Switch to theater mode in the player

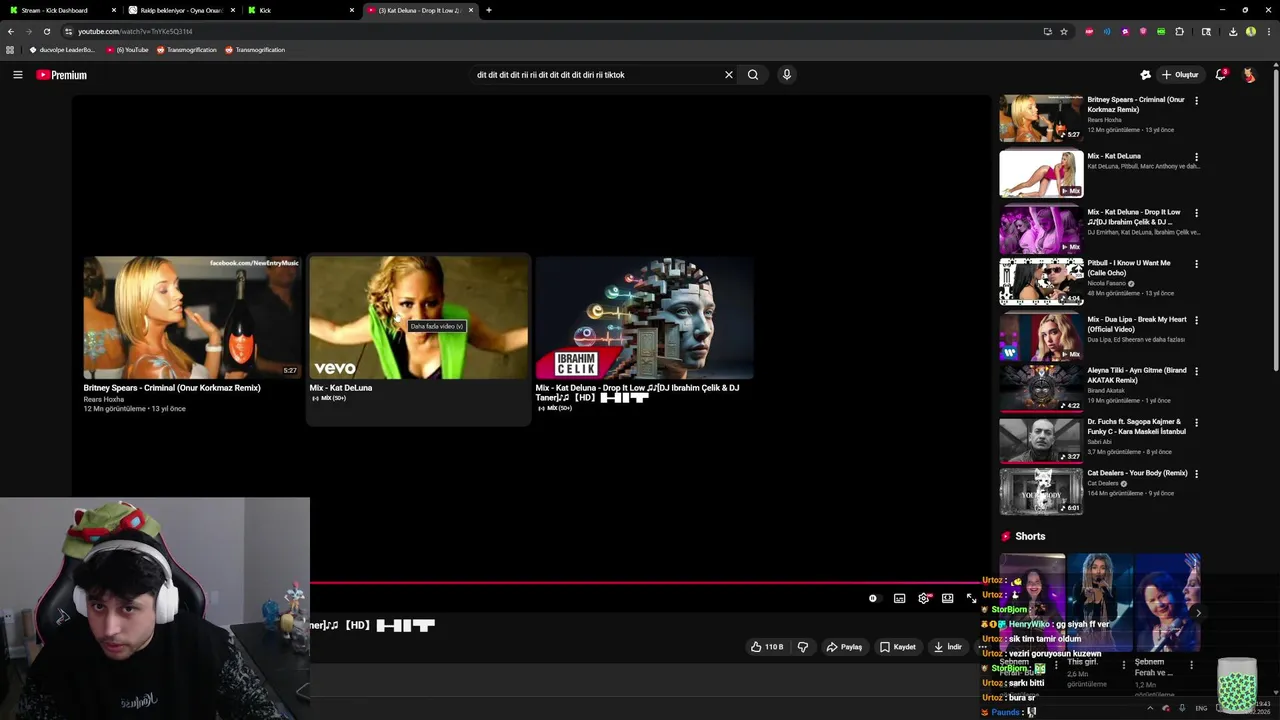947,598
